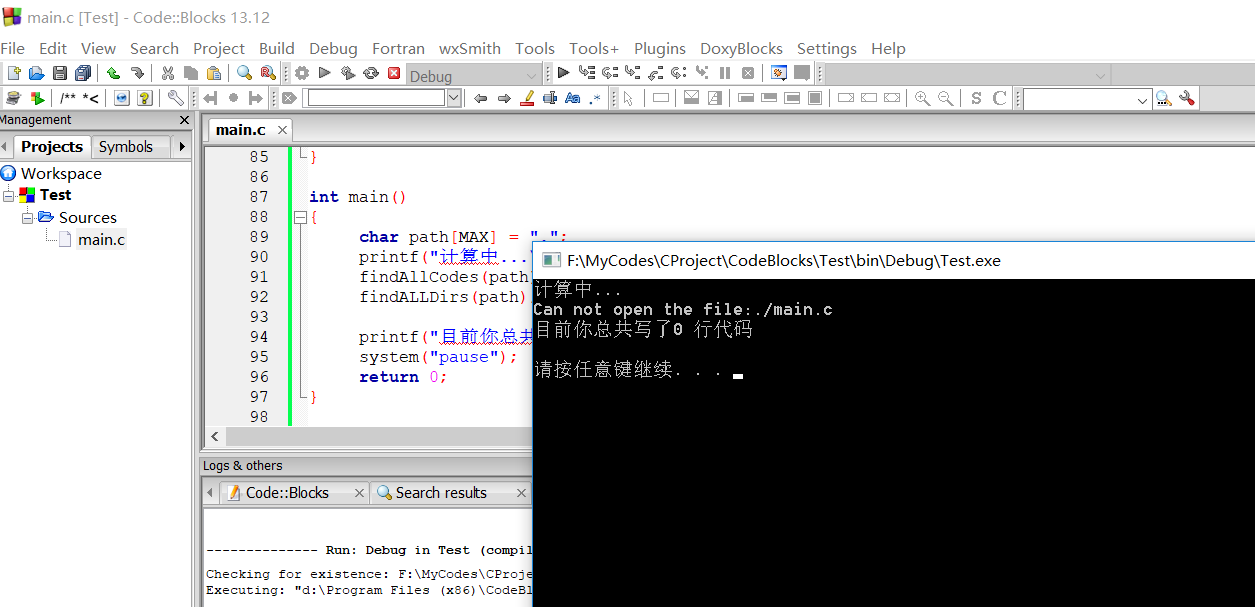Click the Undo arrow icon
1255x607 pixels.
(113, 73)
